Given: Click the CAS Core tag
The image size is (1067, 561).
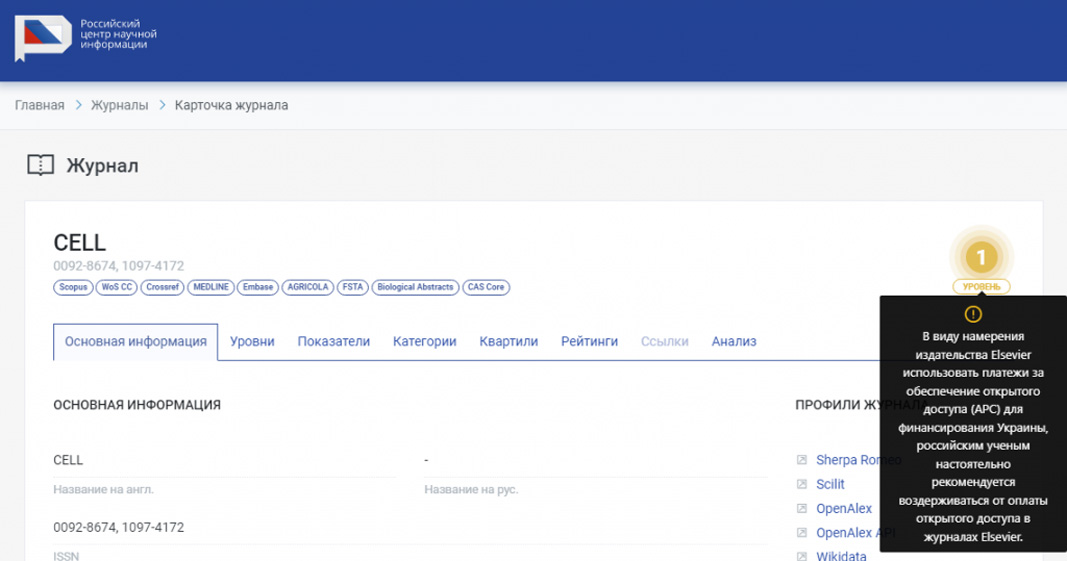Looking at the screenshot, I should (486, 287).
